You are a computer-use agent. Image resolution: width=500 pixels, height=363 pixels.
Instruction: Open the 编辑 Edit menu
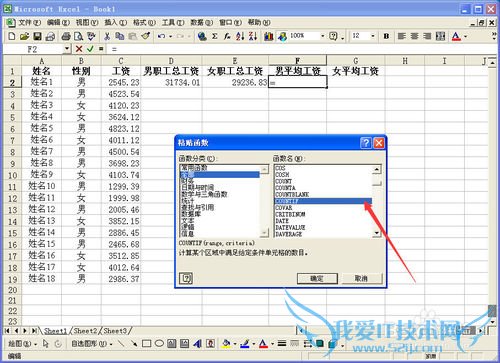click(x=58, y=23)
